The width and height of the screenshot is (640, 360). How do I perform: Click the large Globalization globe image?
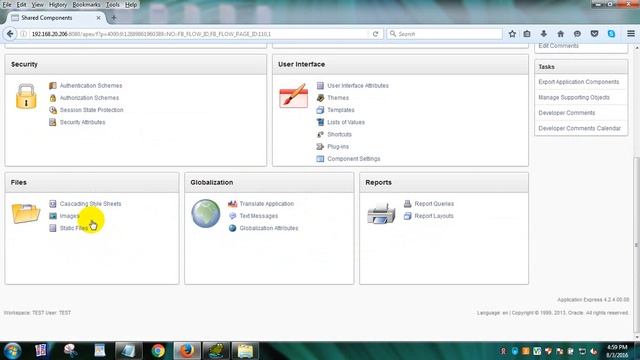point(206,213)
